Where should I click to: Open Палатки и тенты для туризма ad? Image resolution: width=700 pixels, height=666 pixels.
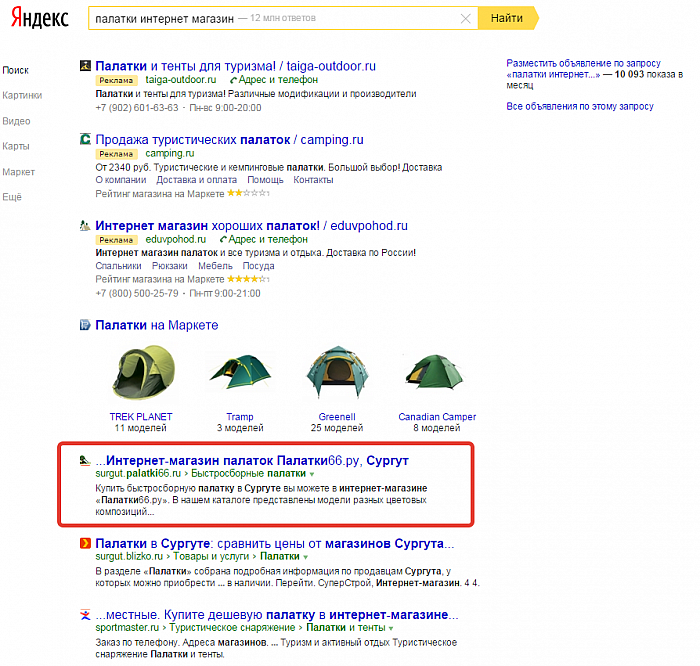235,66
